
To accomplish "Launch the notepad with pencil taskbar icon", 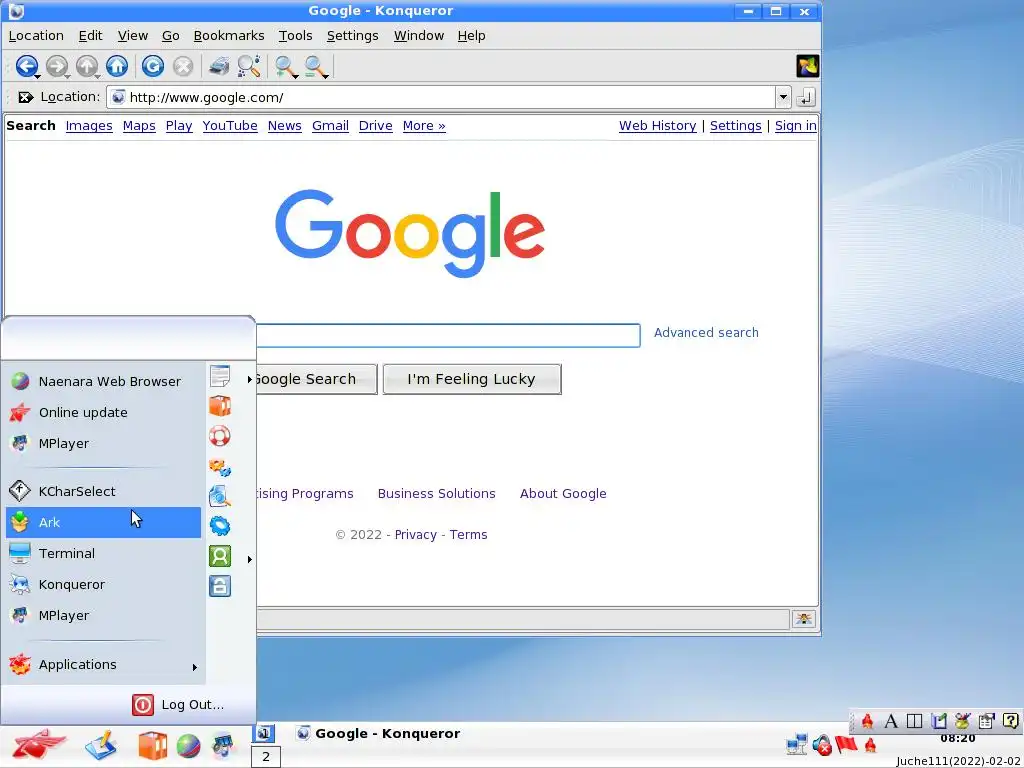I will tap(101, 745).
